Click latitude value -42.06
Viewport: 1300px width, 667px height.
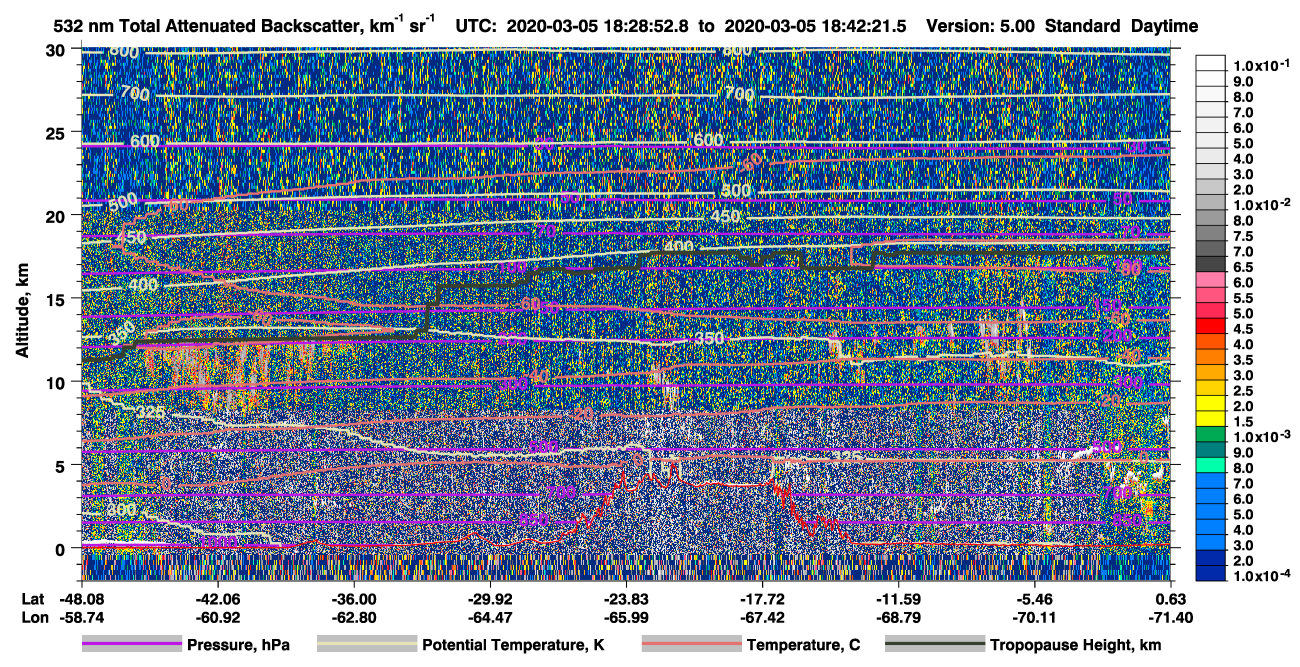point(217,598)
